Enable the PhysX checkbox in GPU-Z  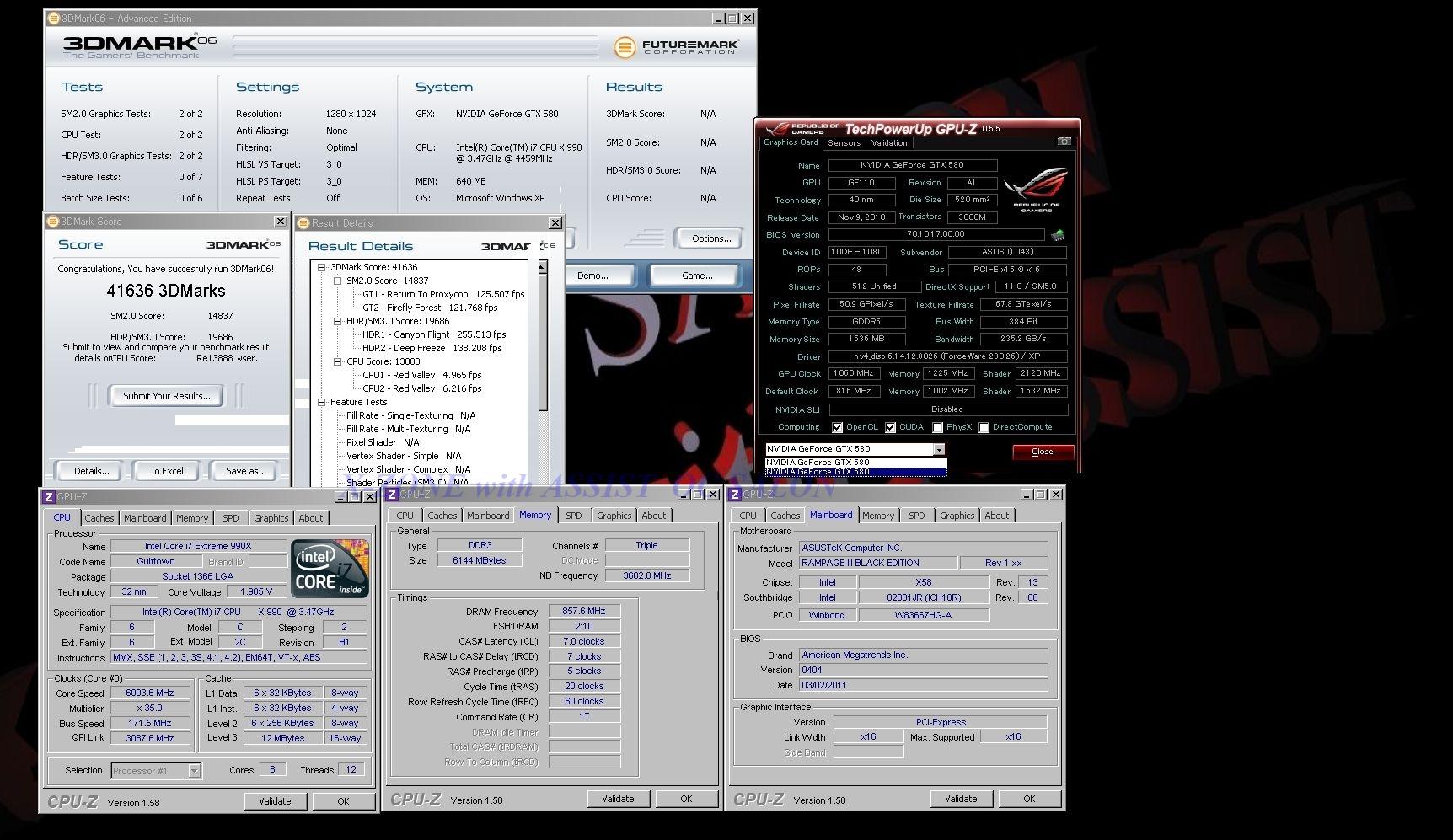point(937,428)
